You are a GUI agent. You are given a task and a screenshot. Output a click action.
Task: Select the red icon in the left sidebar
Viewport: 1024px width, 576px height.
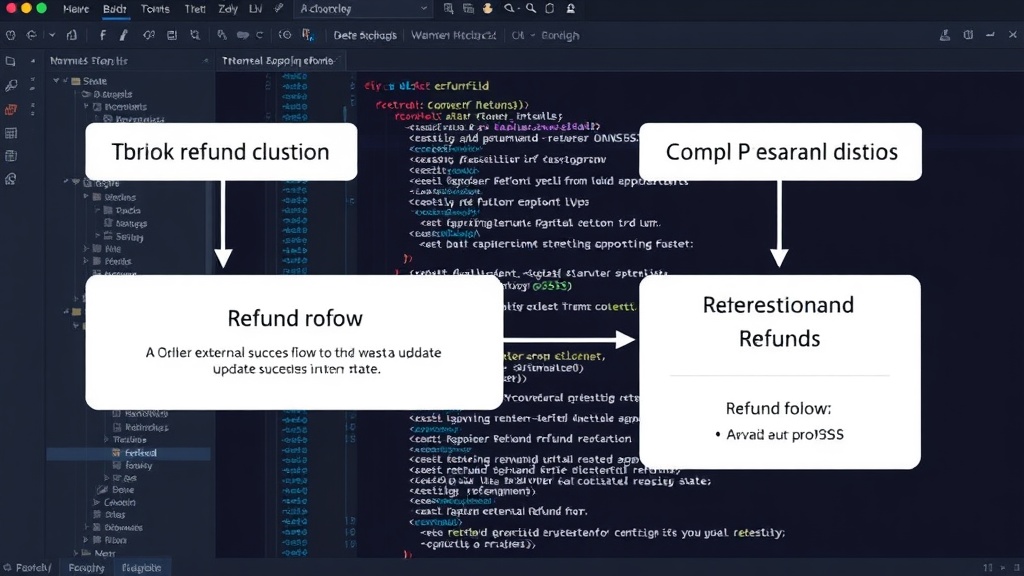coord(10,109)
